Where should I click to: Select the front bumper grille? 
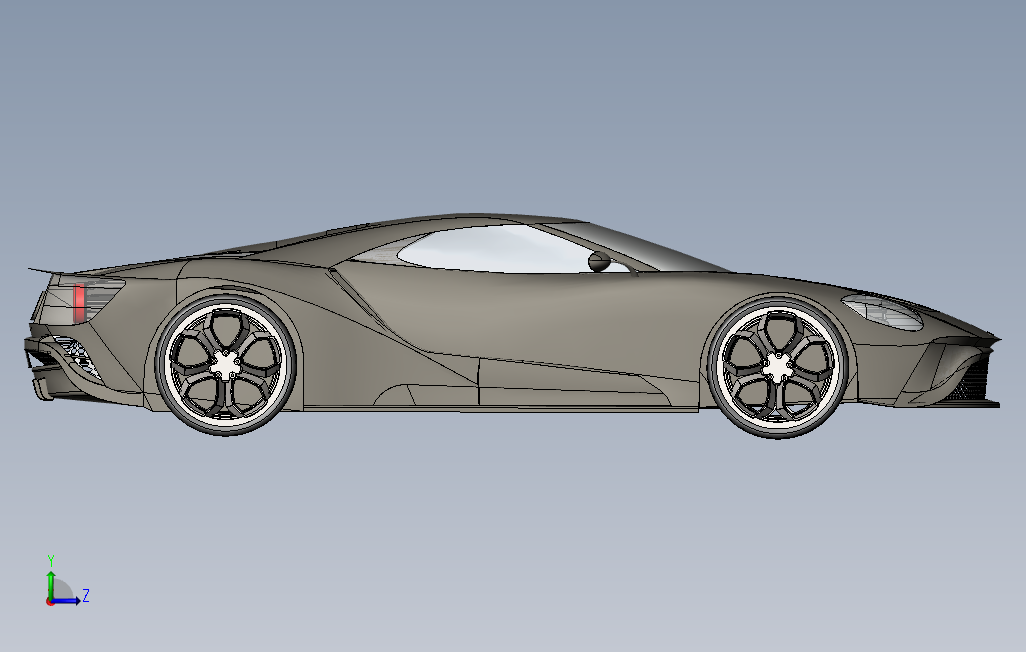tap(971, 379)
